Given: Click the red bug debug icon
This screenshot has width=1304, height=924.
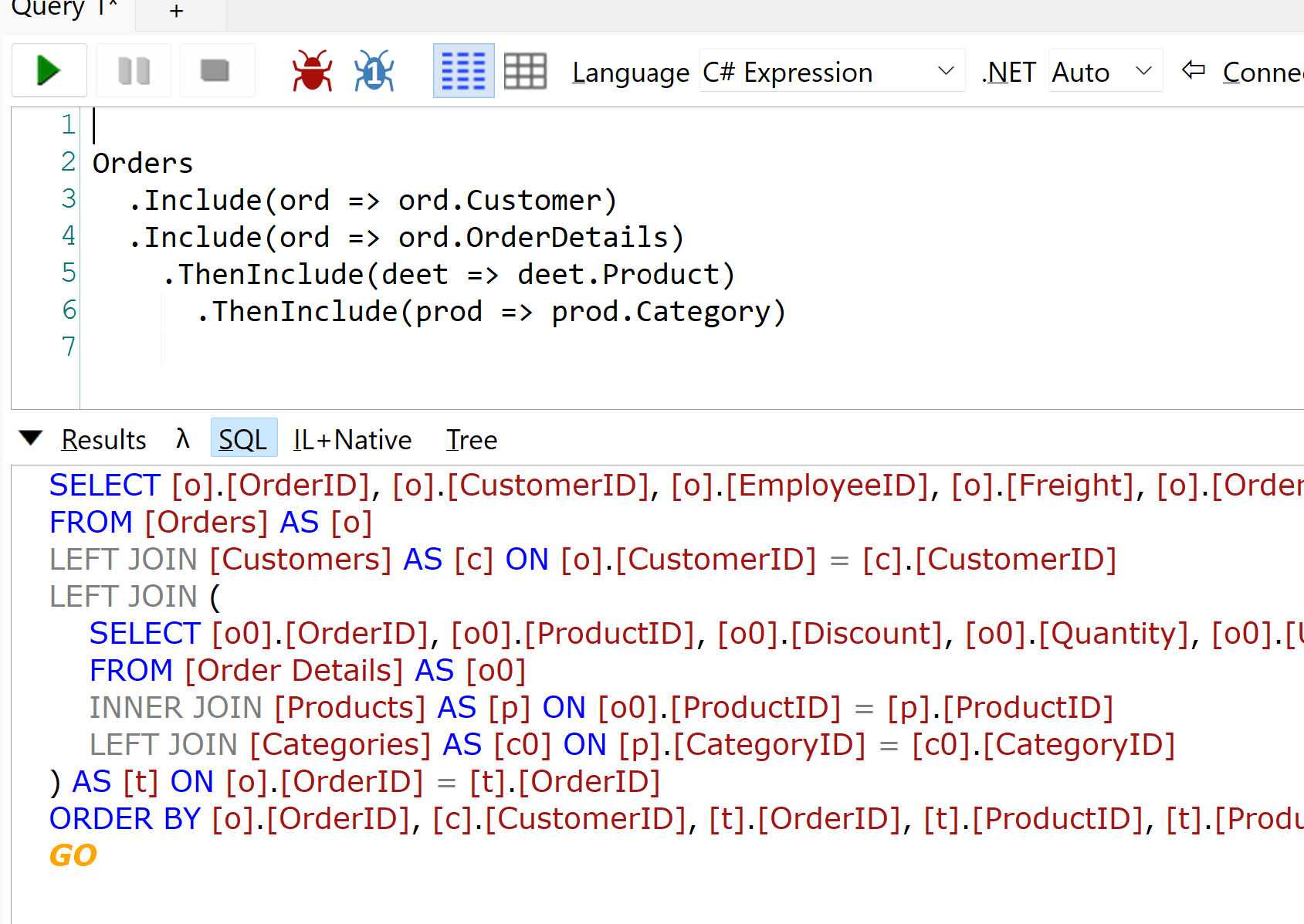Looking at the screenshot, I should [312, 71].
